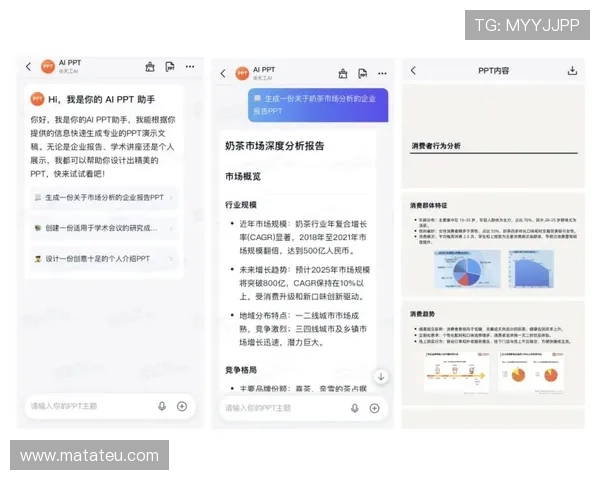This screenshot has width=600, height=480.
Task: Tap the microphone icon in middle screen input
Action: [355, 408]
